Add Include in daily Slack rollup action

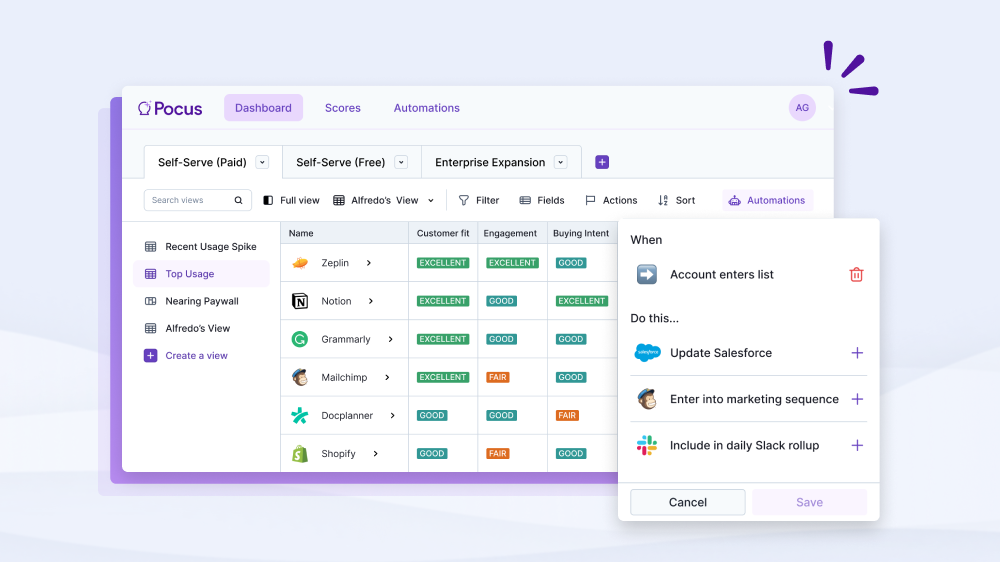pyautogui.click(x=857, y=445)
